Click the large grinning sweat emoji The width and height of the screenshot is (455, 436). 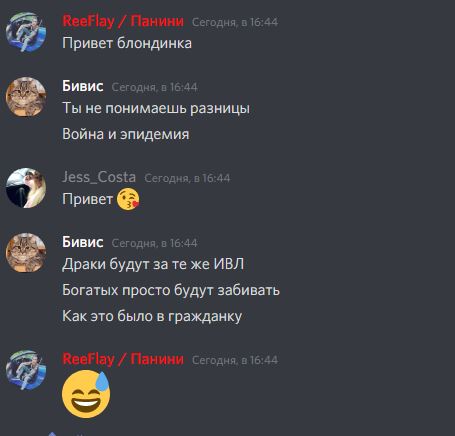(86, 394)
